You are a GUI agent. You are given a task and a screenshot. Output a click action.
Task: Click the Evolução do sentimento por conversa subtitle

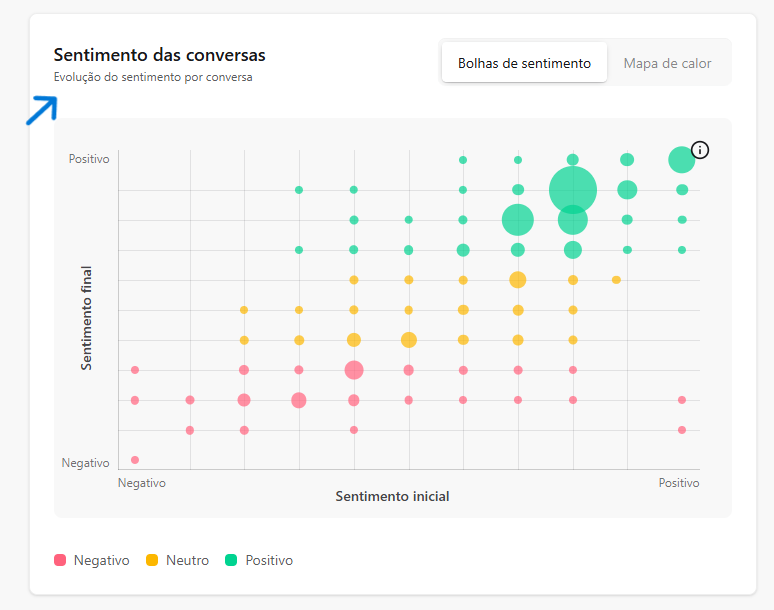click(153, 77)
